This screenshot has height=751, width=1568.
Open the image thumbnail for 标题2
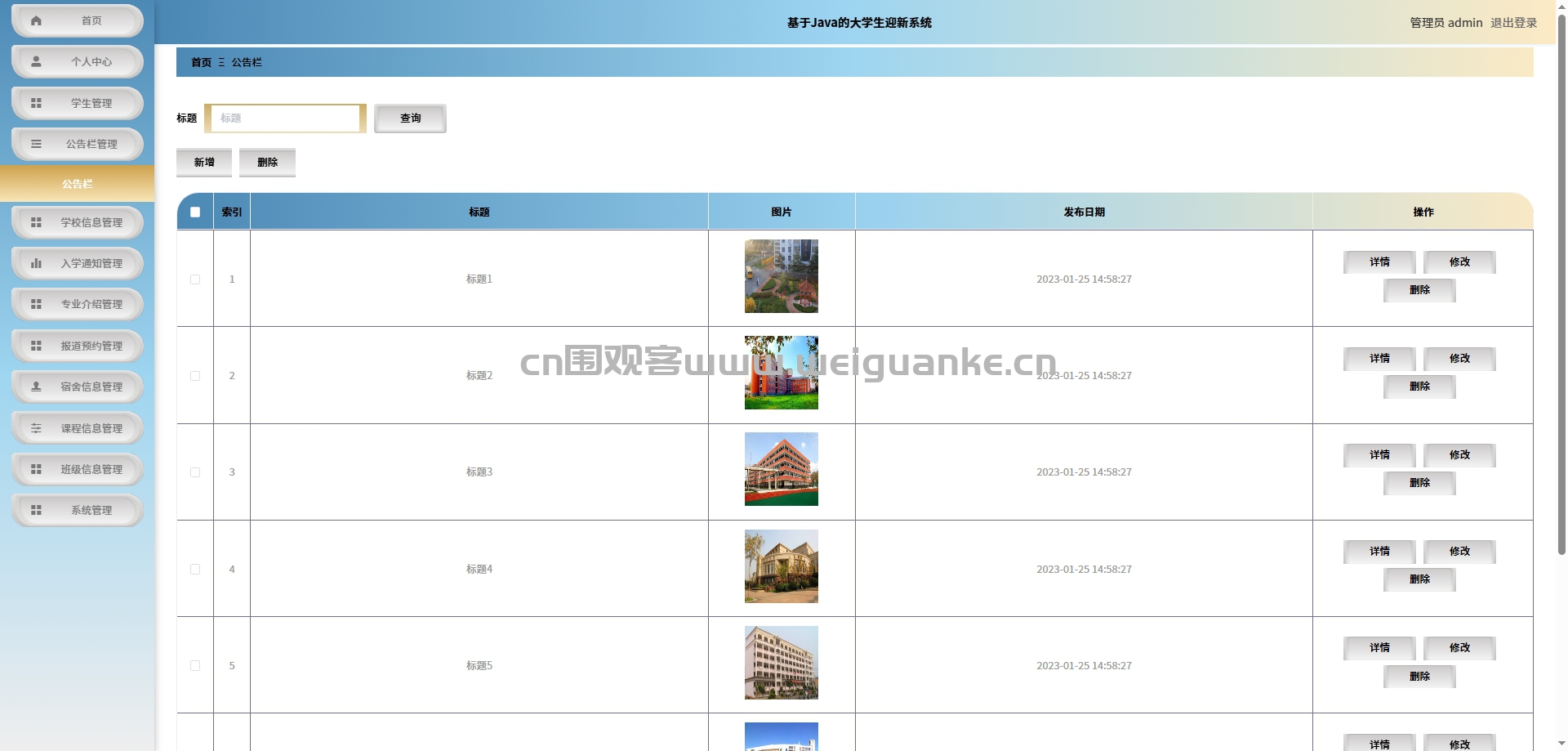[781, 373]
